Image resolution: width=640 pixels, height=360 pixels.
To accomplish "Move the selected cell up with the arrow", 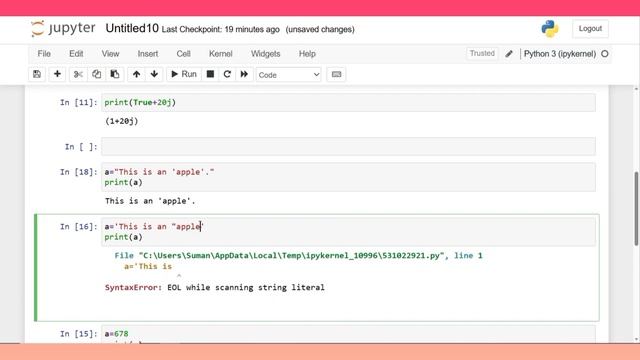I will point(136,74).
